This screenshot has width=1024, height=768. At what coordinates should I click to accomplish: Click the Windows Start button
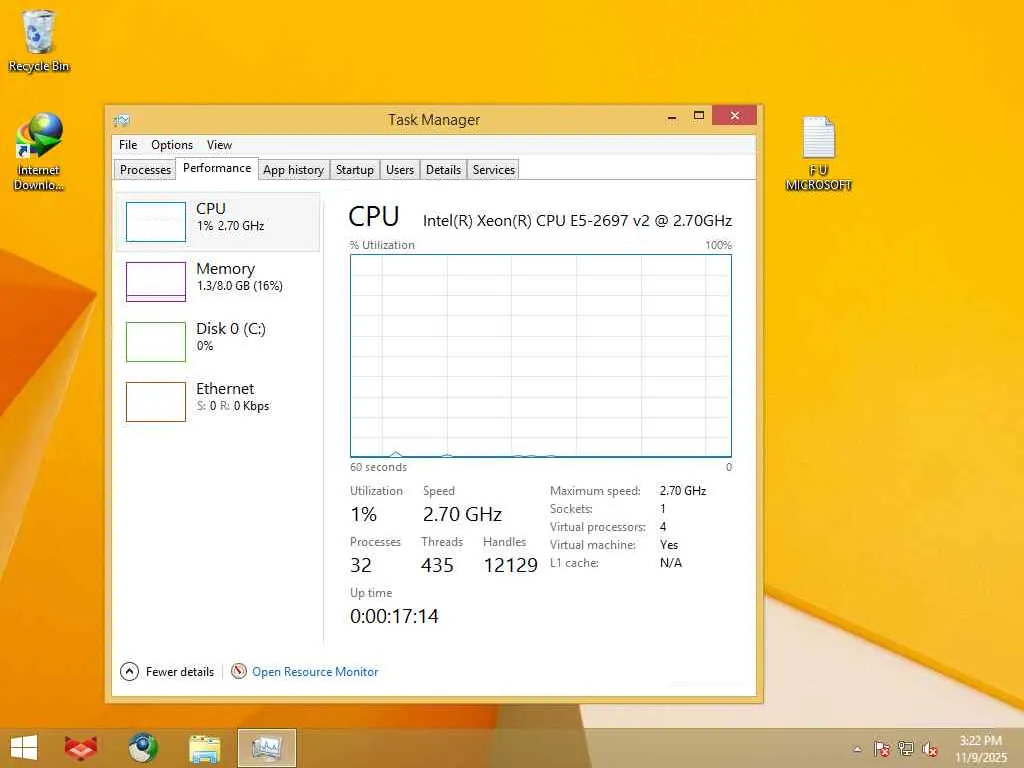[24, 748]
